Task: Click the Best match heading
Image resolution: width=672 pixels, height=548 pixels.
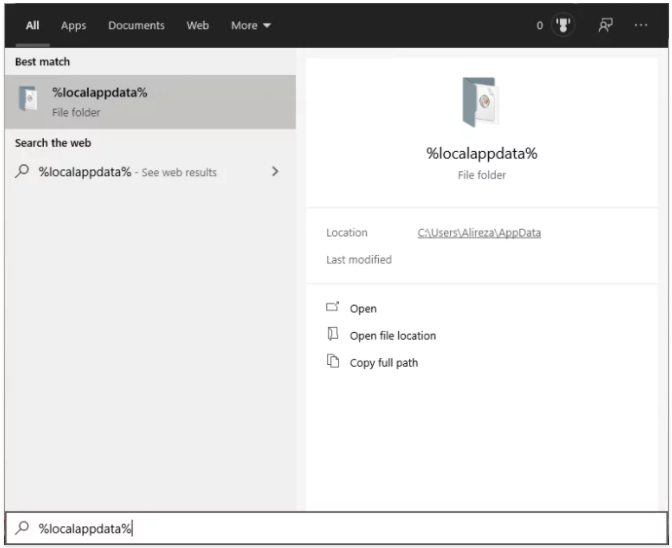Action: point(42,62)
